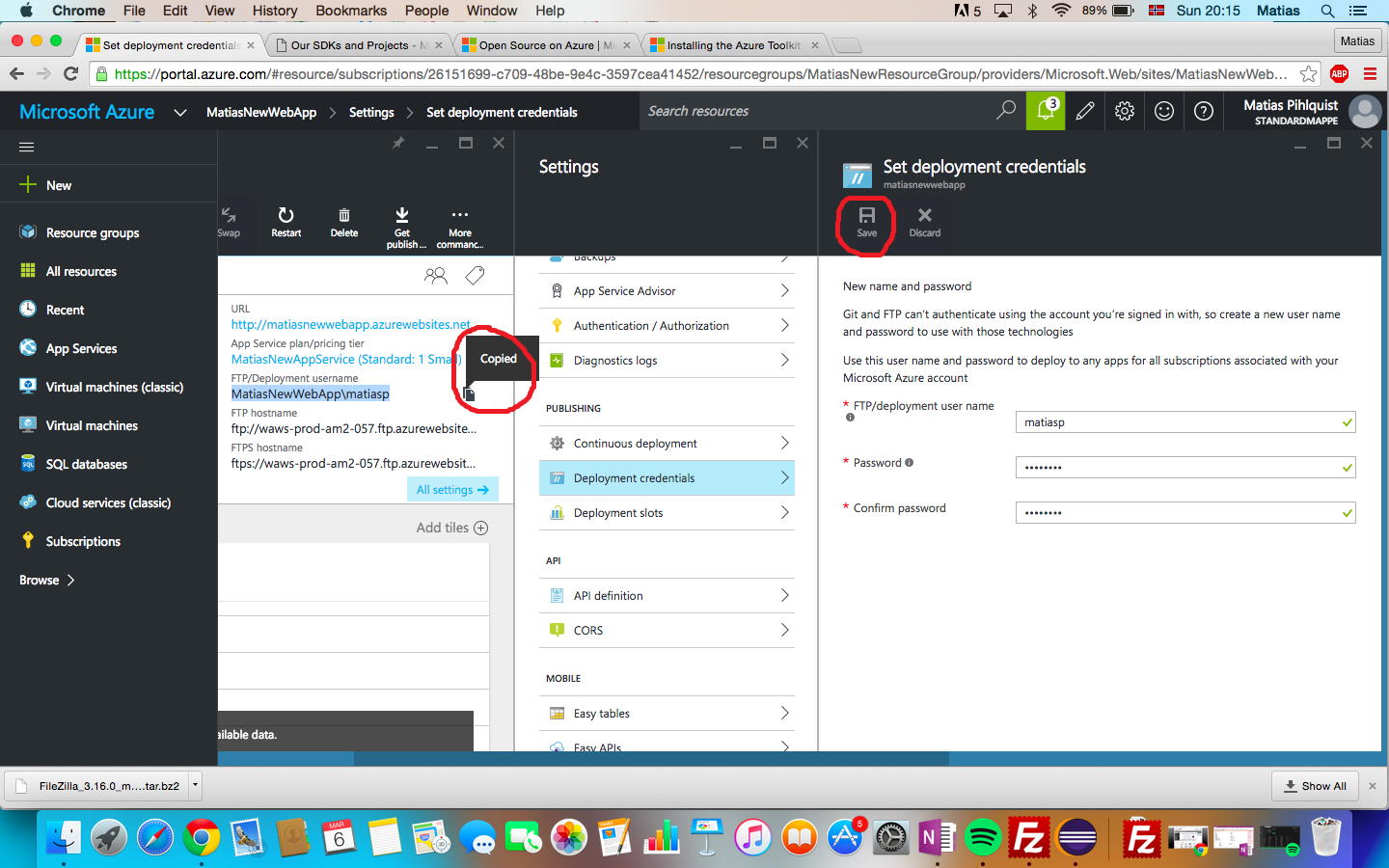Discard the credential changes
Image resolution: width=1389 pixels, height=868 pixels.
(x=924, y=221)
